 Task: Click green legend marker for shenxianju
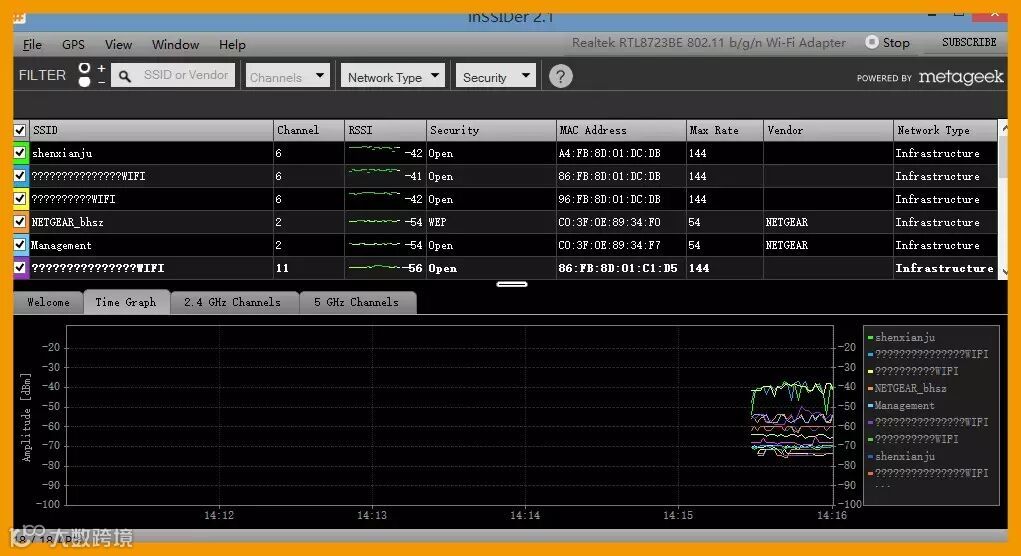(x=870, y=337)
